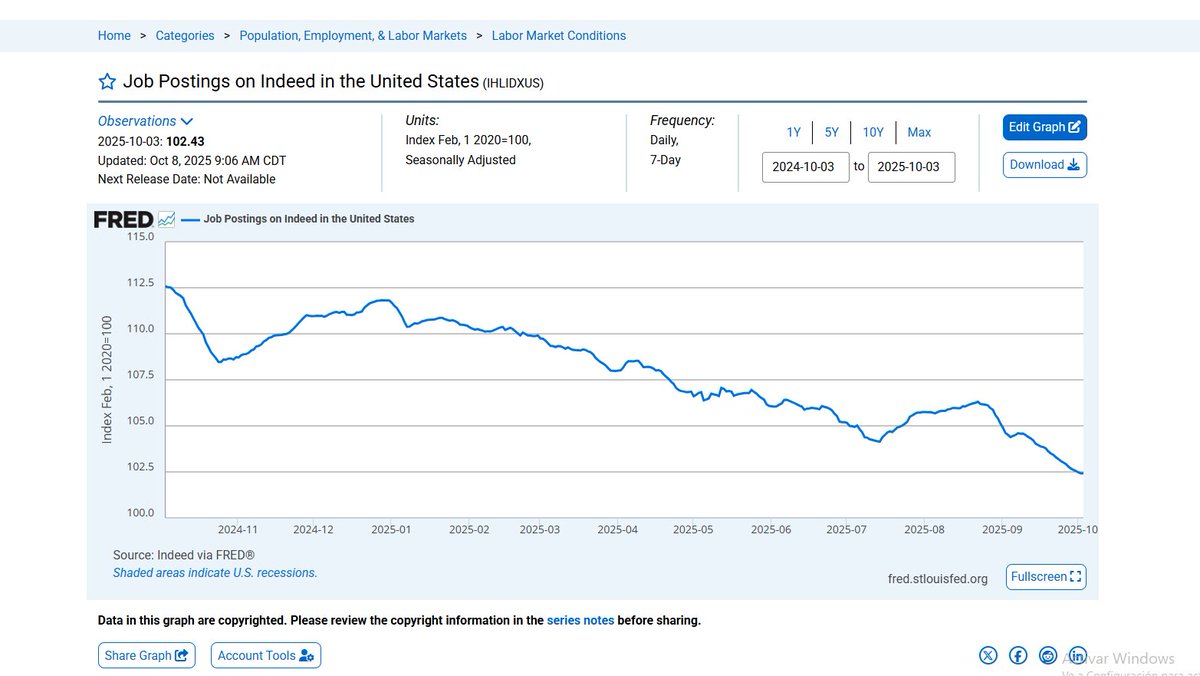Click the end date field 2025-10-03
The width and height of the screenshot is (1200, 676).
911,167
